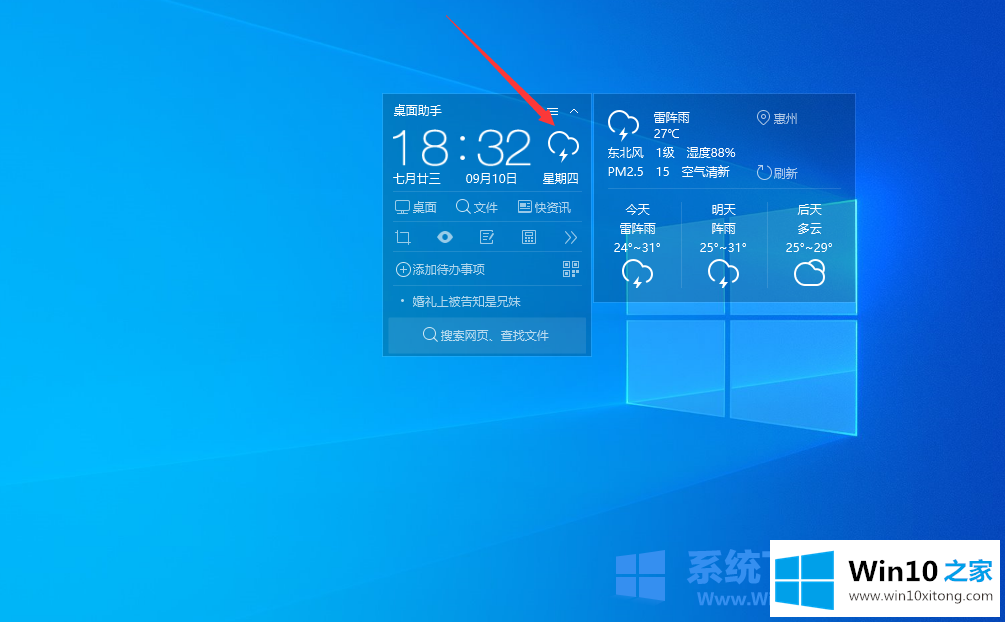Select the 后天 forecast column
This screenshot has width=1005, height=622.
809,244
